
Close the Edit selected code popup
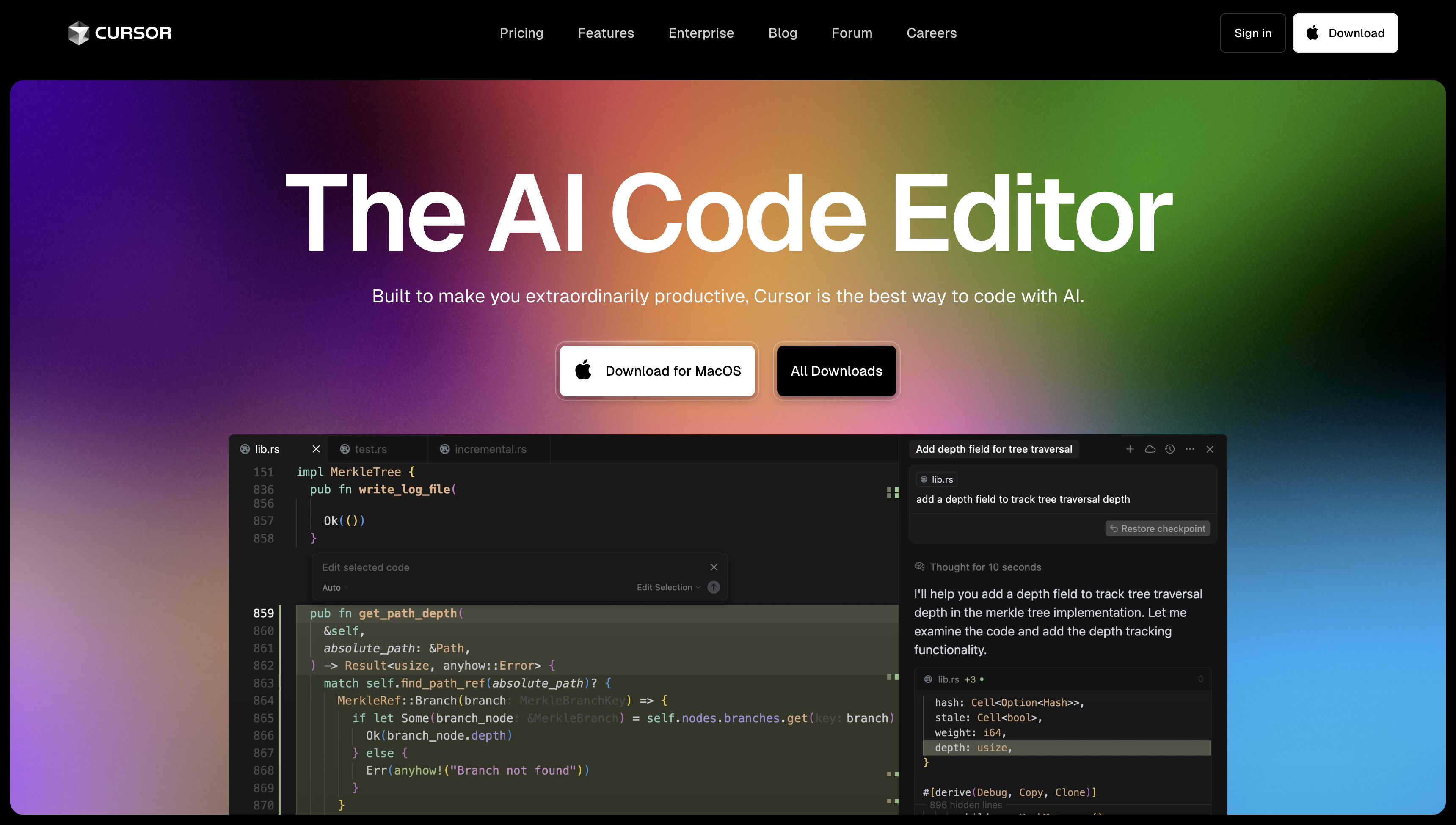point(714,566)
